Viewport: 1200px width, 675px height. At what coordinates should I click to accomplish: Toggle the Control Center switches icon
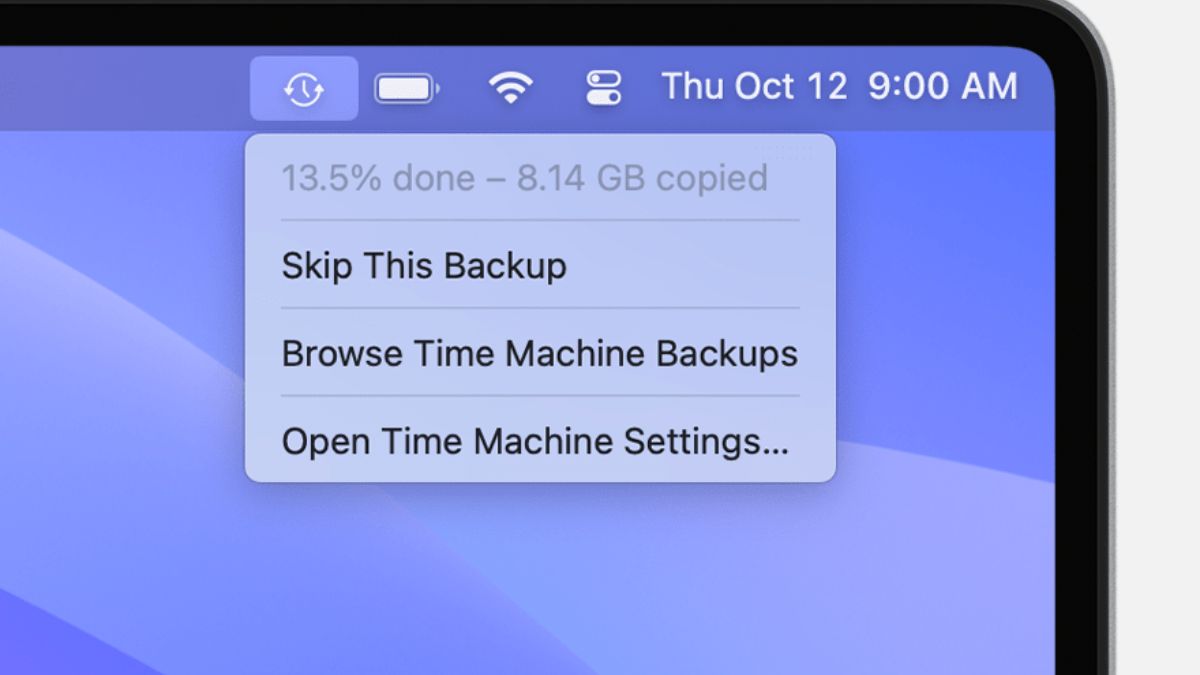603,88
